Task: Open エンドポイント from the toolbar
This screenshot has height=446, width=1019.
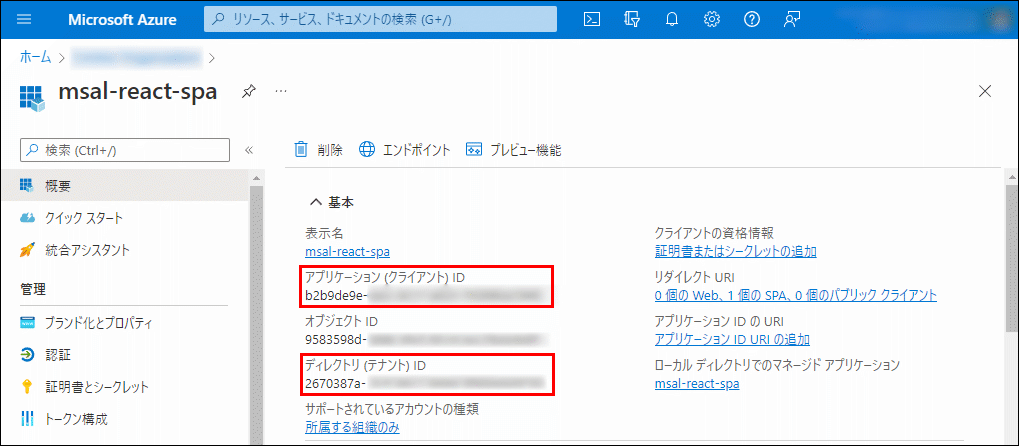Action: click(404, 150)
